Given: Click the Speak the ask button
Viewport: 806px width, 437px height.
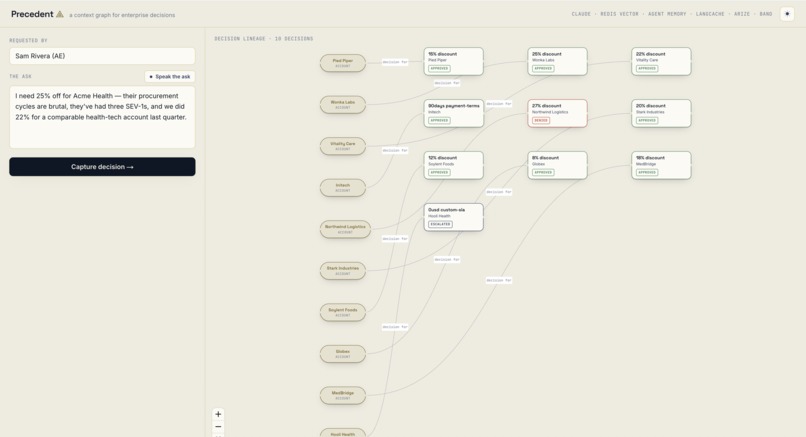Looking at the screenshot, I should pyautogui.click(x=170, y=77).
